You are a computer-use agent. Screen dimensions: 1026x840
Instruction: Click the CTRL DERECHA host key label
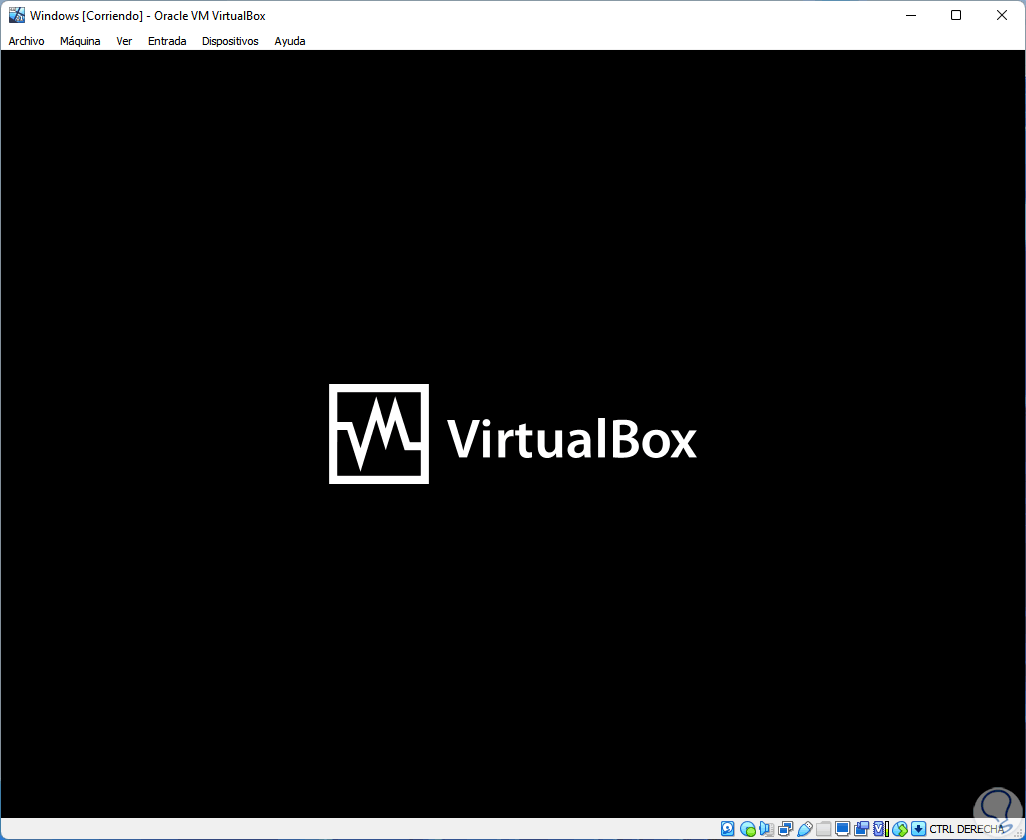coord(966,829)
